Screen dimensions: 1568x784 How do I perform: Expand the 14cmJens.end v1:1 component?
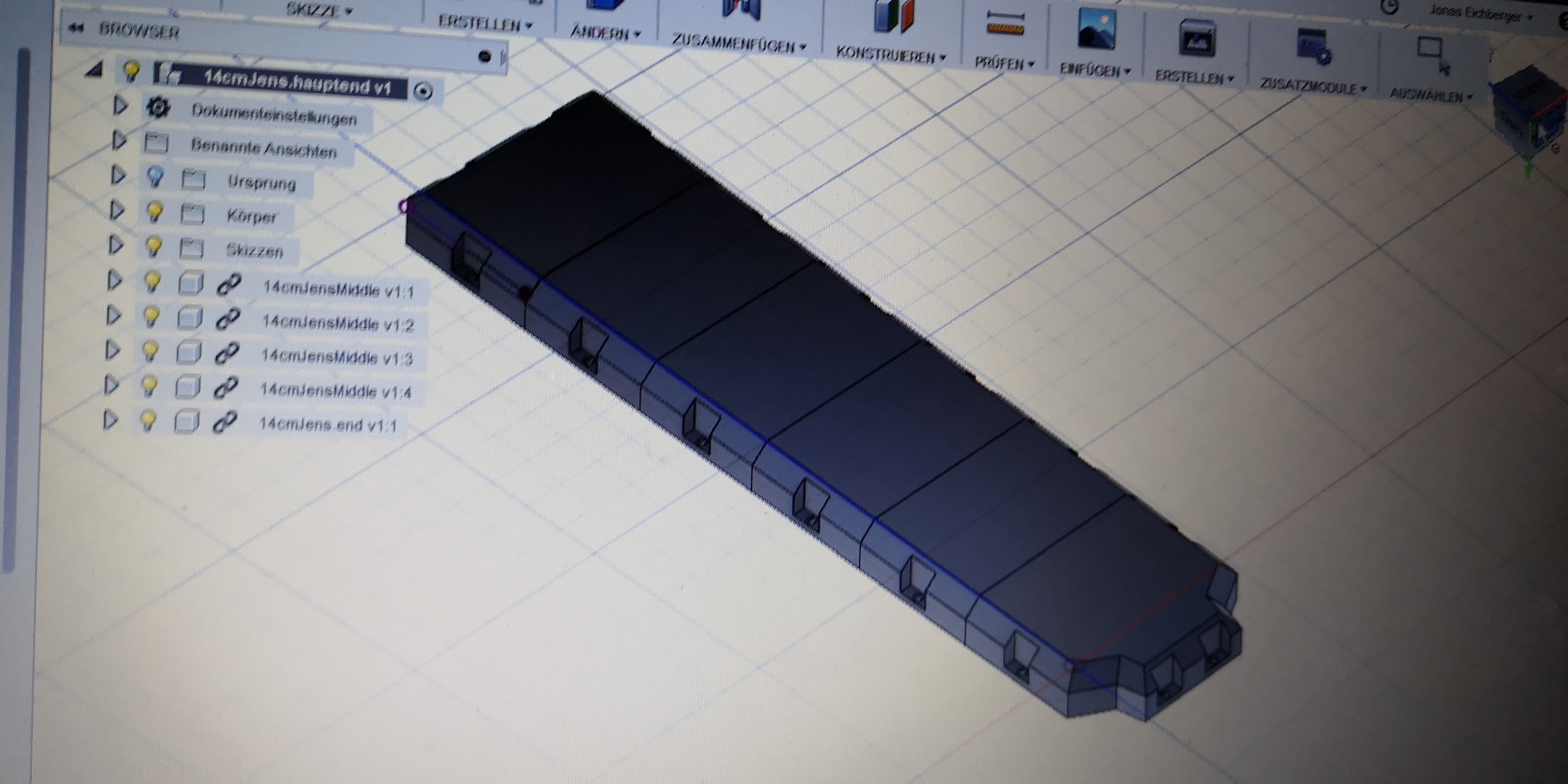(x=110, y=420)
